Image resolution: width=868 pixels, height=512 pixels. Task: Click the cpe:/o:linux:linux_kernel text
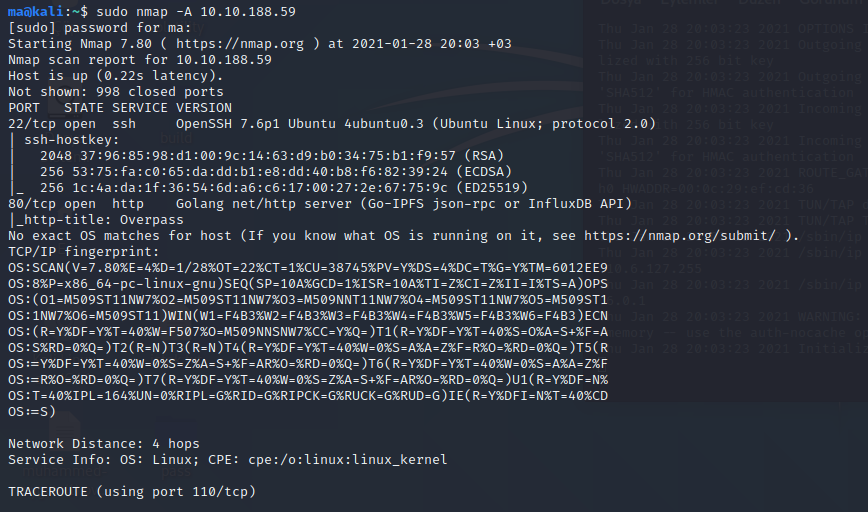pyautogui.click(x=347, y=460)
